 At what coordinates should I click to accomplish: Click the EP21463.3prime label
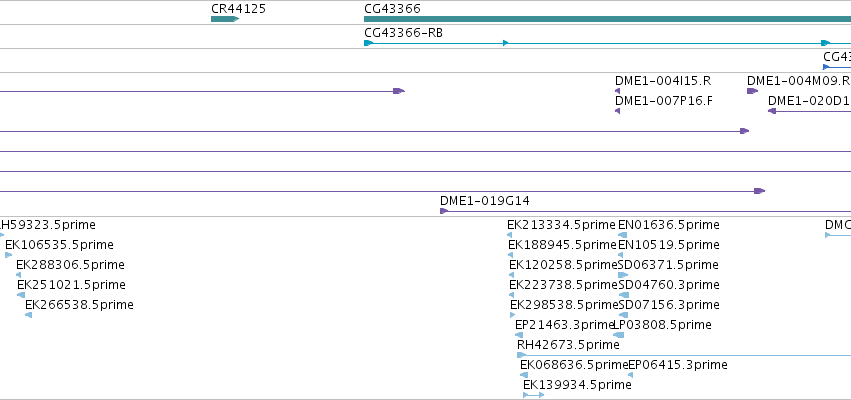(x=564, y=325)
